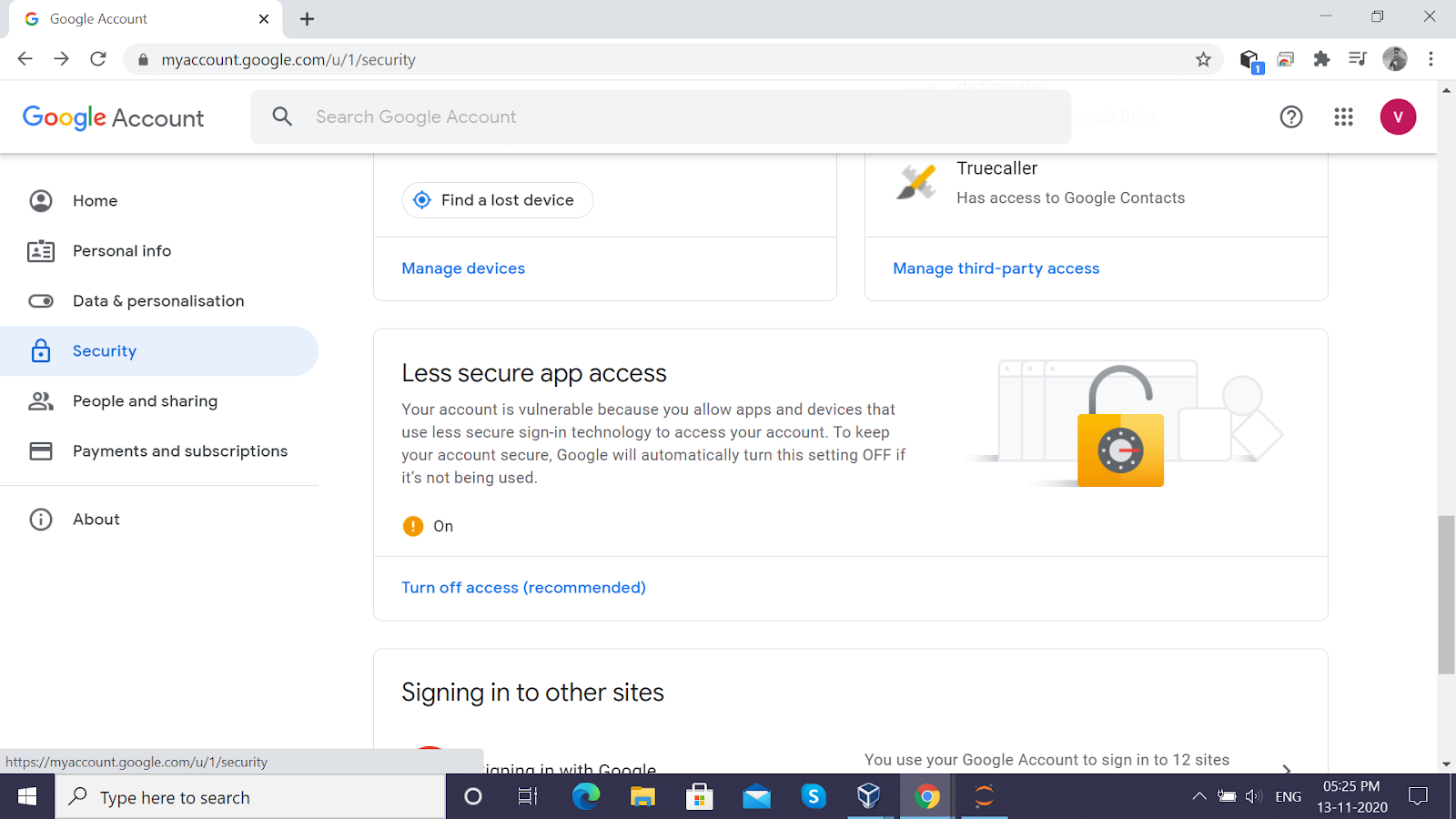Open Skype from the taskbar
Image resolution: width=1456 pixels, height=819 pixels.
[x=813, y=796]
